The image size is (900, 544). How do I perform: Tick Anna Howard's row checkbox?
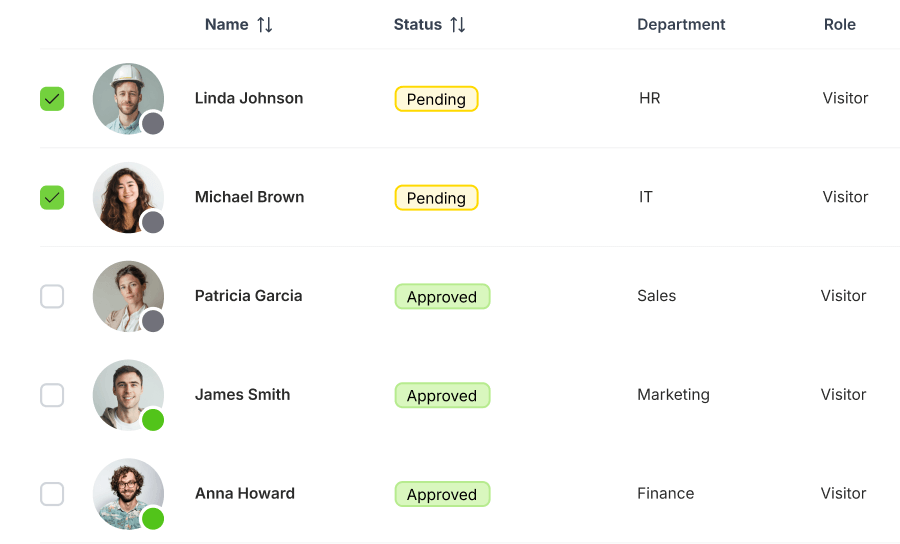point(52,494)
